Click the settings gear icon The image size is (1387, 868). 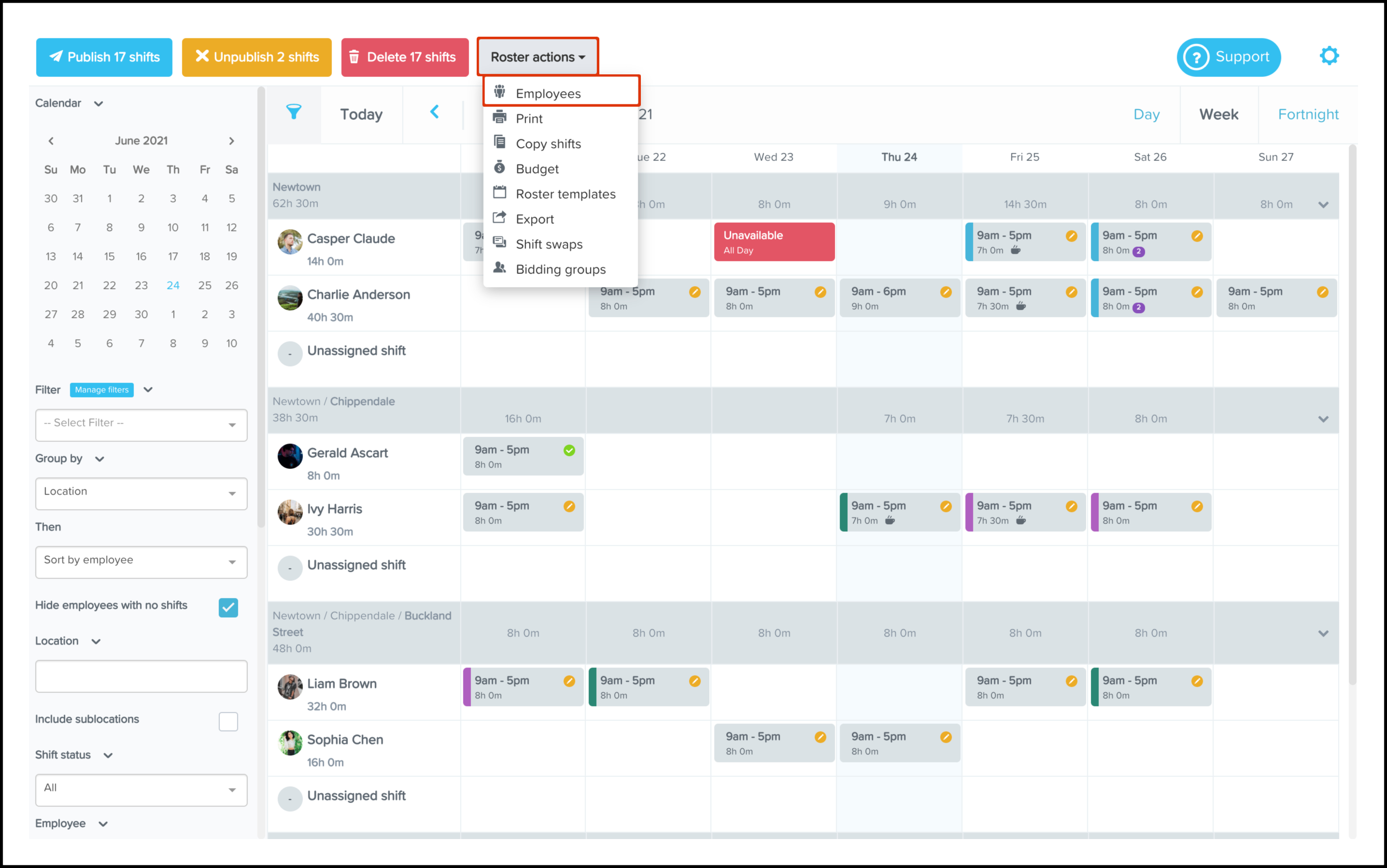click(1329, 56)
